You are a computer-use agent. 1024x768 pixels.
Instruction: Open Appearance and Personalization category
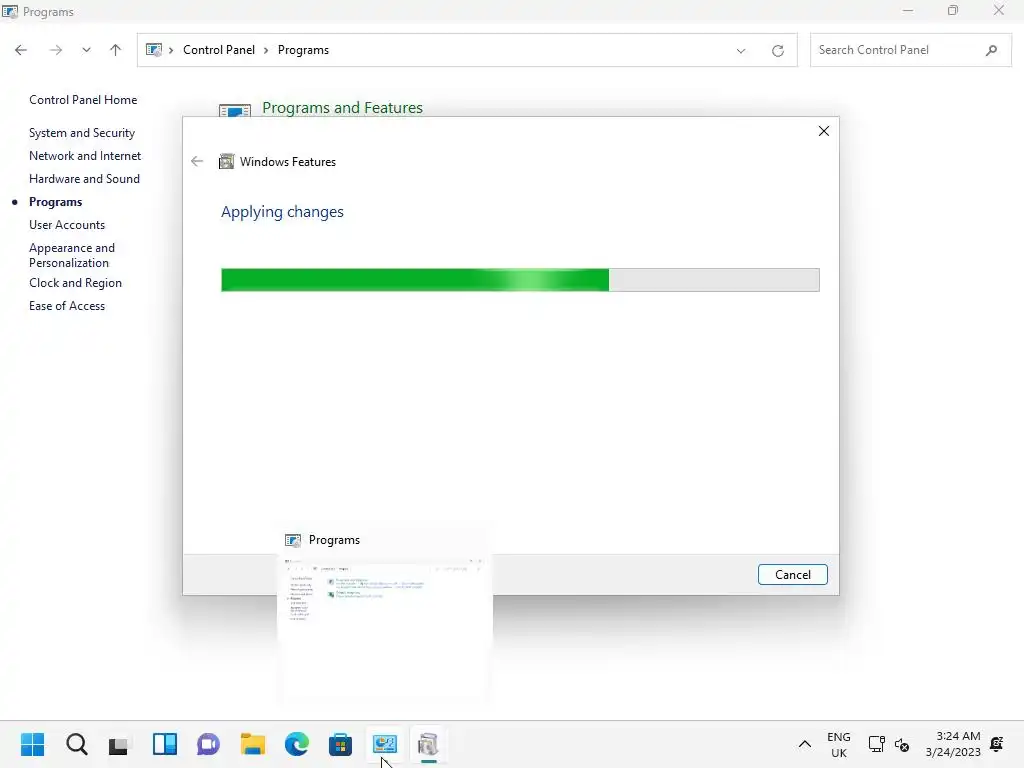[x=72, y=255]
